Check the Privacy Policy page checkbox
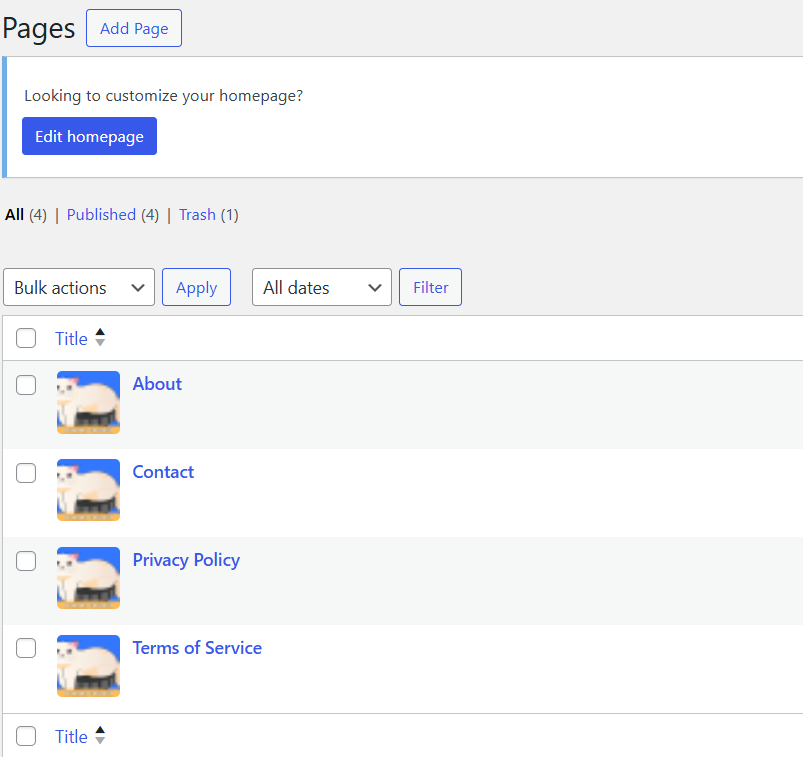The width and height of the screenshot is (803, 757). [x=26, y=561]
